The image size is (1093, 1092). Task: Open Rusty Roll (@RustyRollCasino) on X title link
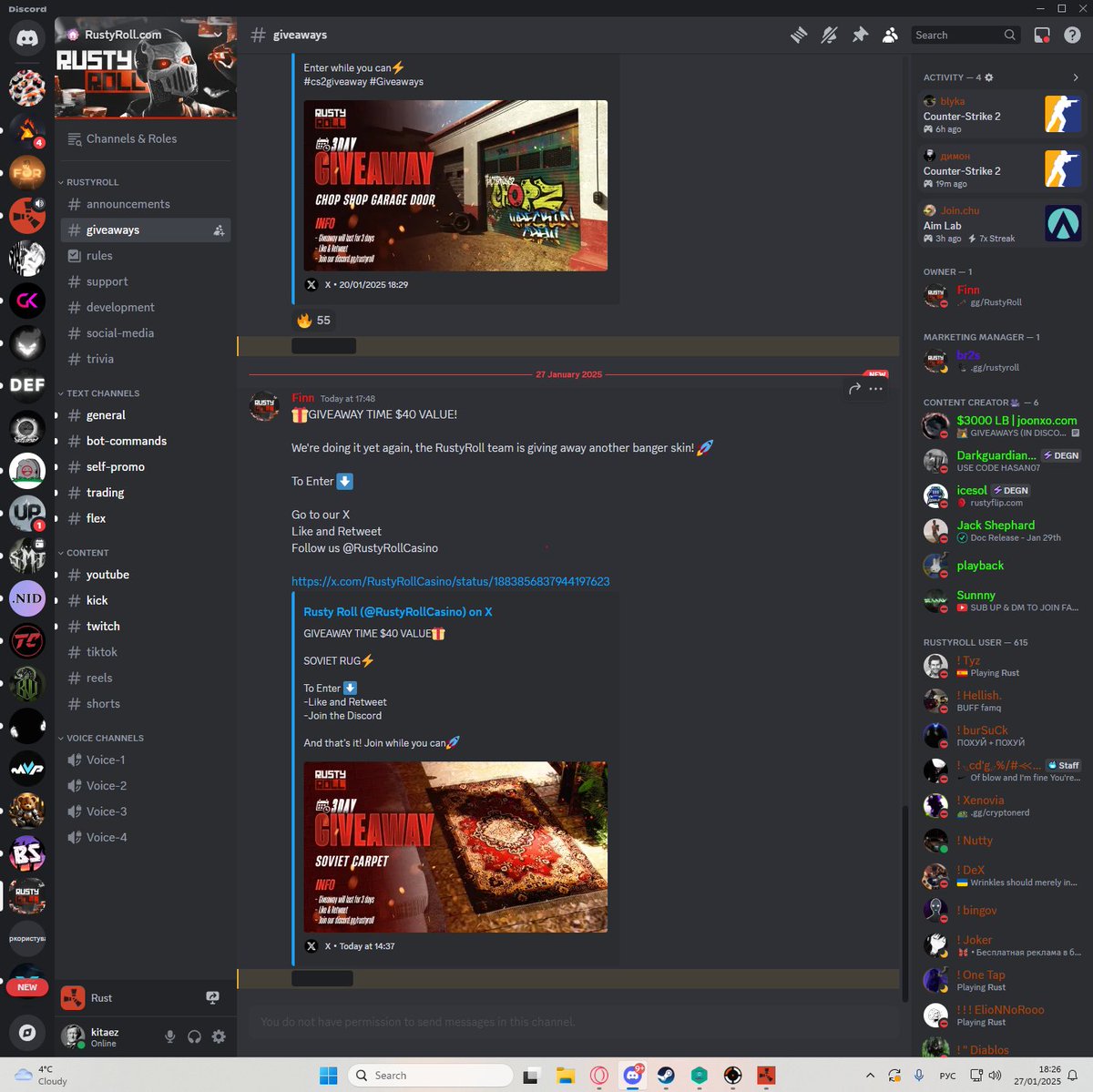tap(398, 612)
